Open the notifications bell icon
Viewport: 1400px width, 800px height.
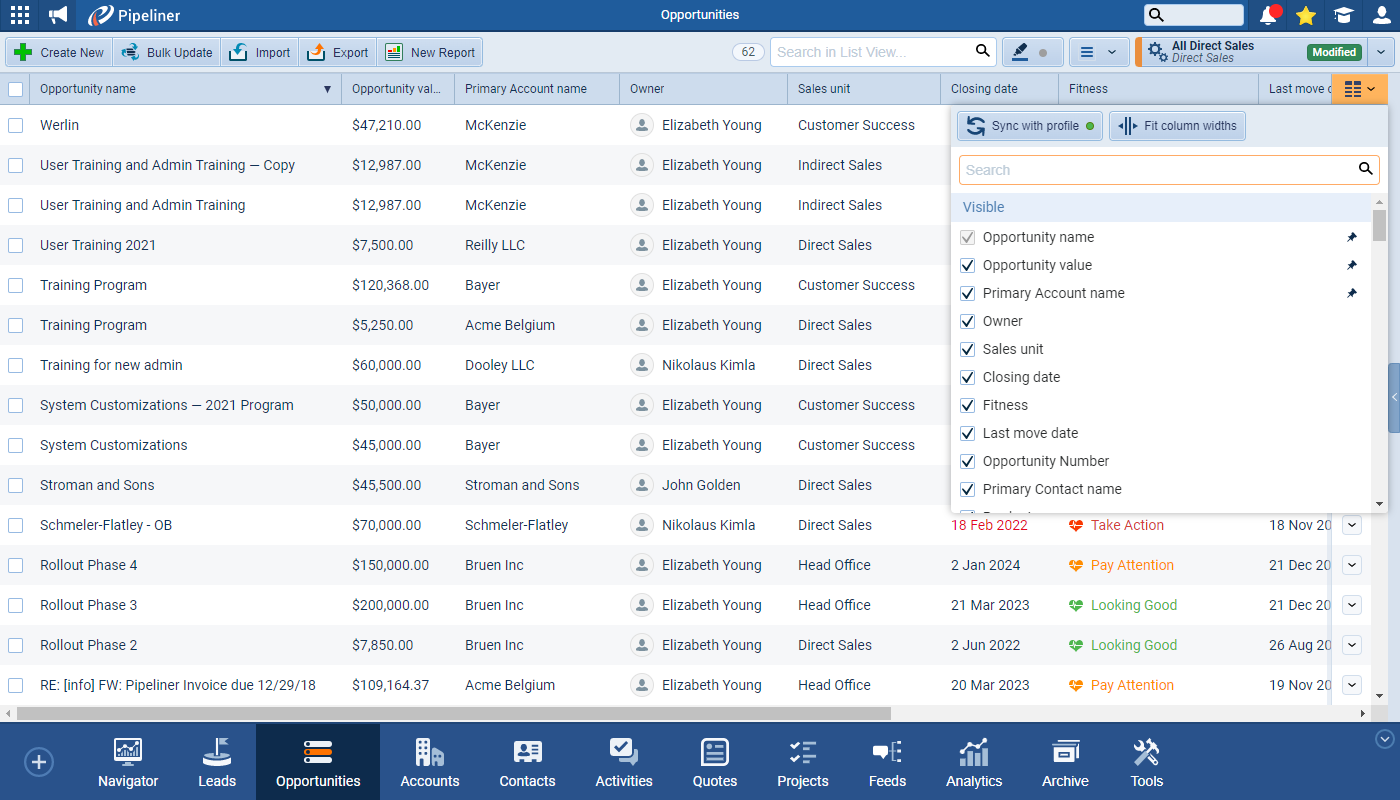pos(1269,15)
